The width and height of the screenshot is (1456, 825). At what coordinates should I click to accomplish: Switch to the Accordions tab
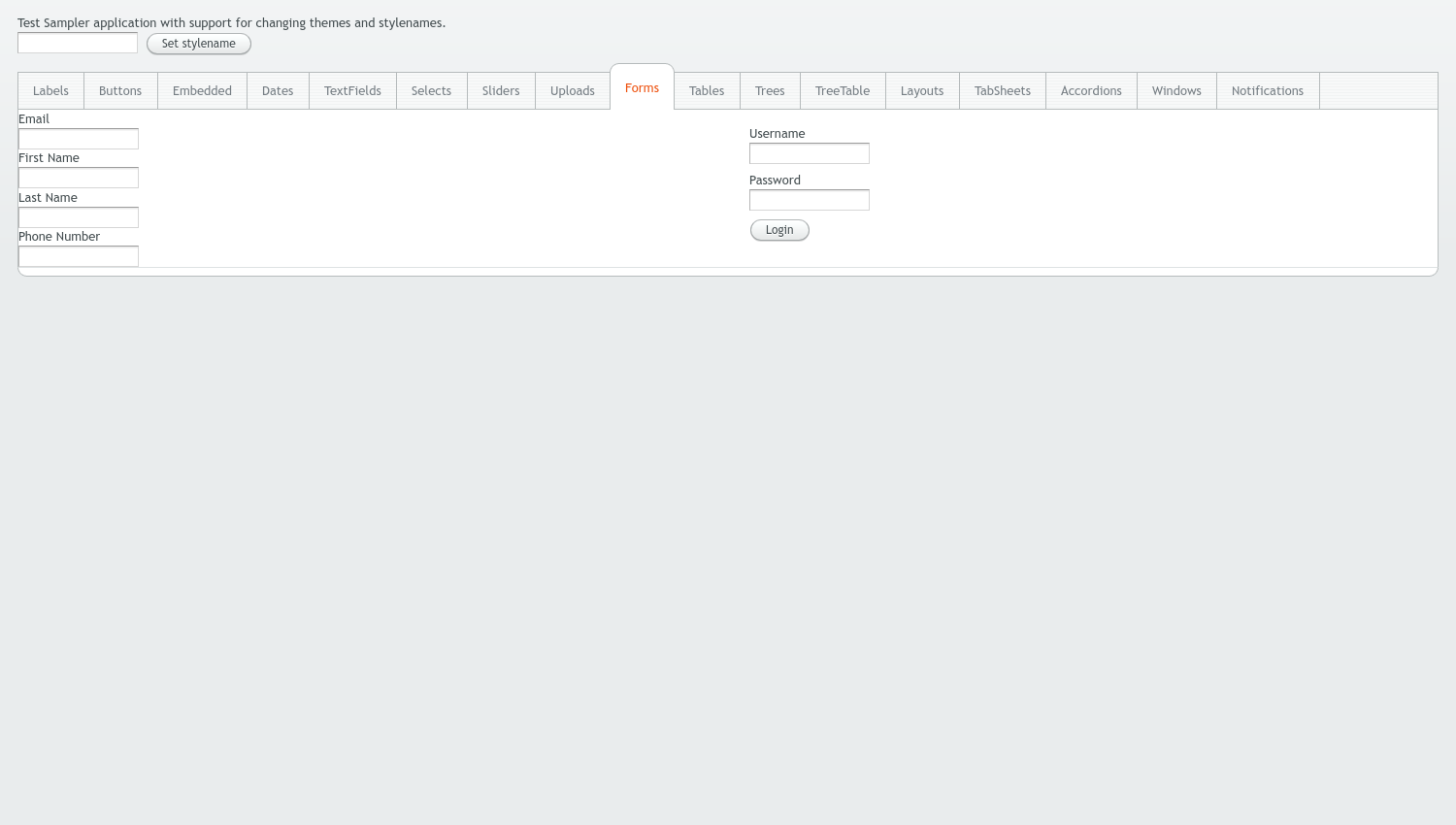(x=1091, y=91)
